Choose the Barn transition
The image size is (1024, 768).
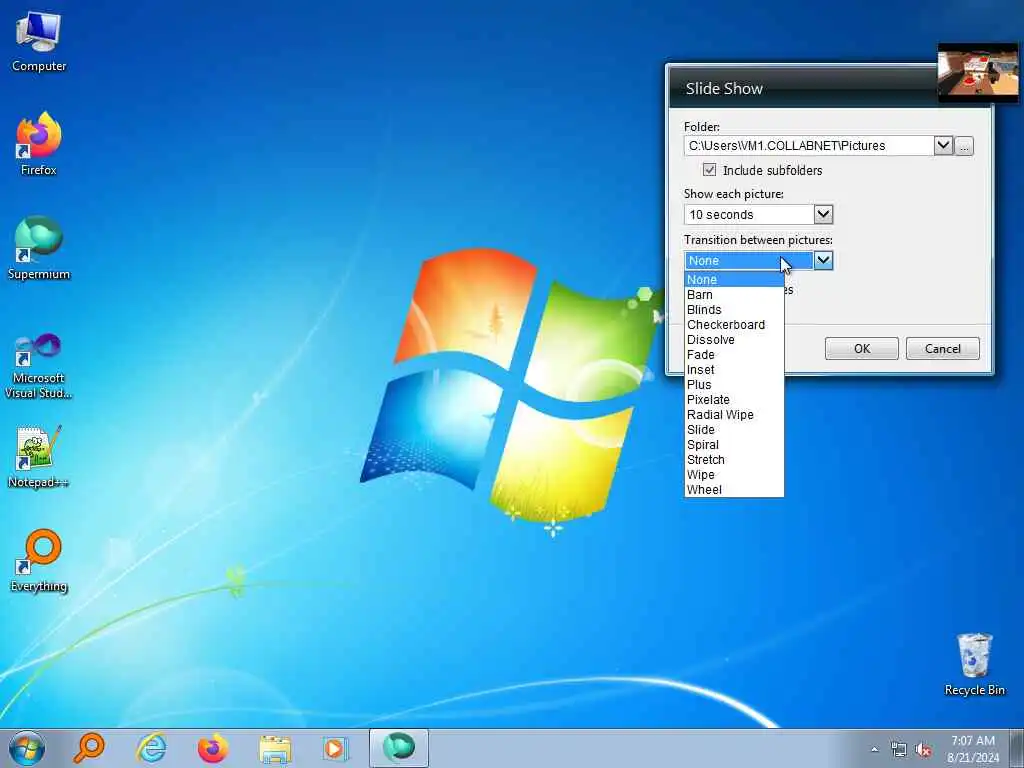(x=734, y=295)
